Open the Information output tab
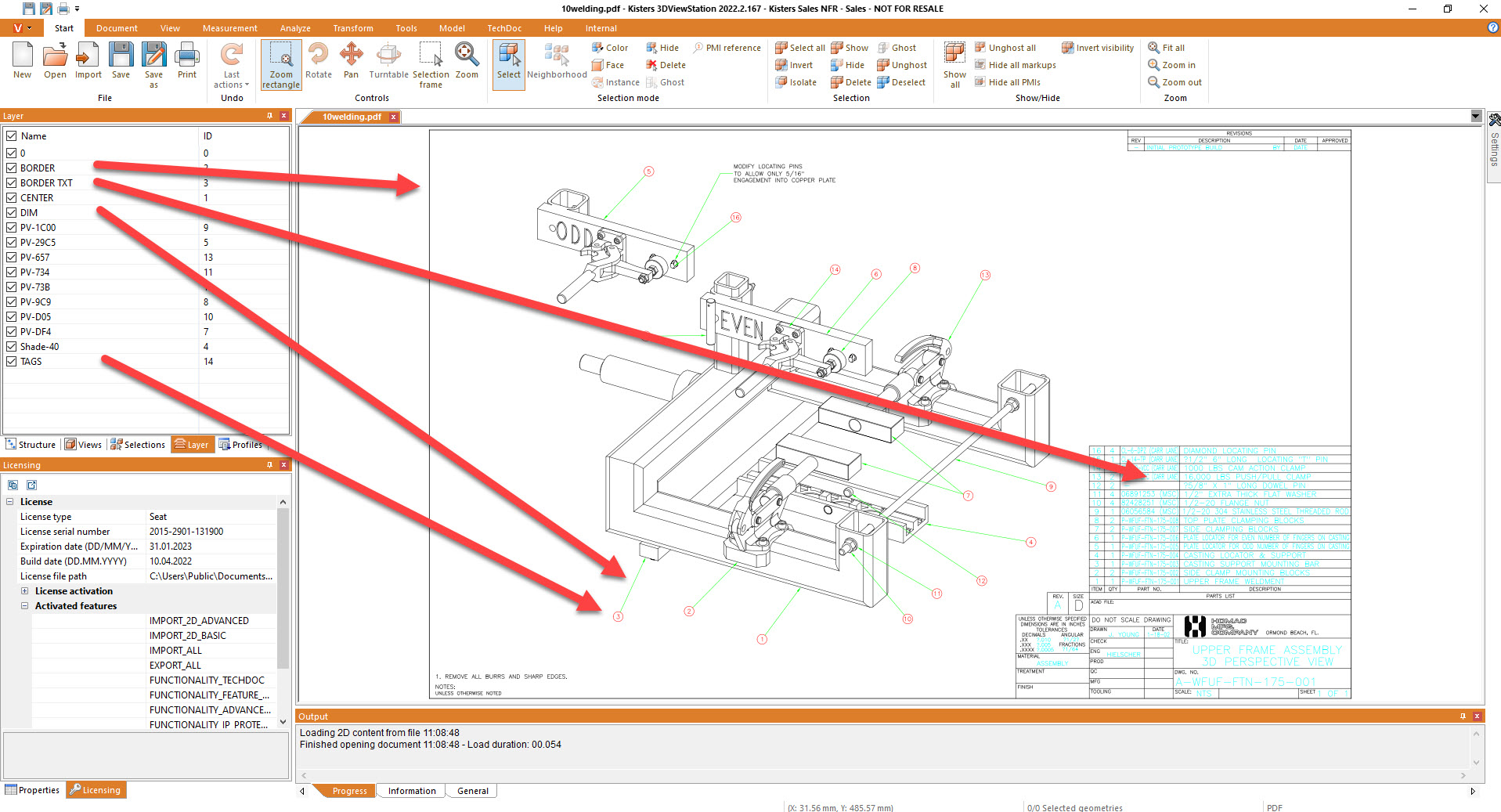The image size is (1501, 812). click(x=411, y=791)
